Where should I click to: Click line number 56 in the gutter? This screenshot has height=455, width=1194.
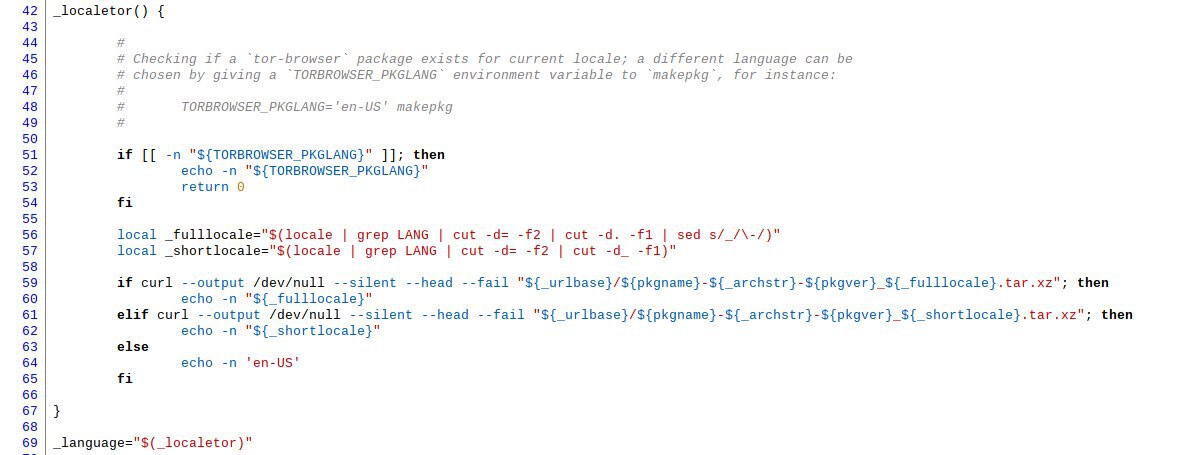[30, 235]
